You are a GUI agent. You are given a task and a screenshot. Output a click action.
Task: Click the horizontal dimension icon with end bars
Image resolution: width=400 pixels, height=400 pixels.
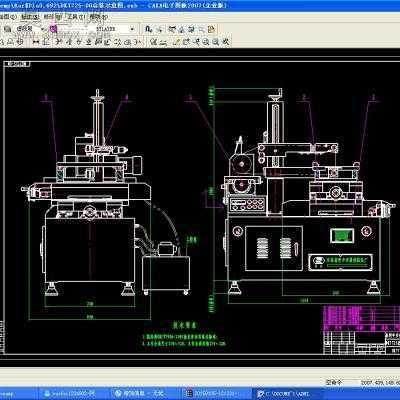36,42
